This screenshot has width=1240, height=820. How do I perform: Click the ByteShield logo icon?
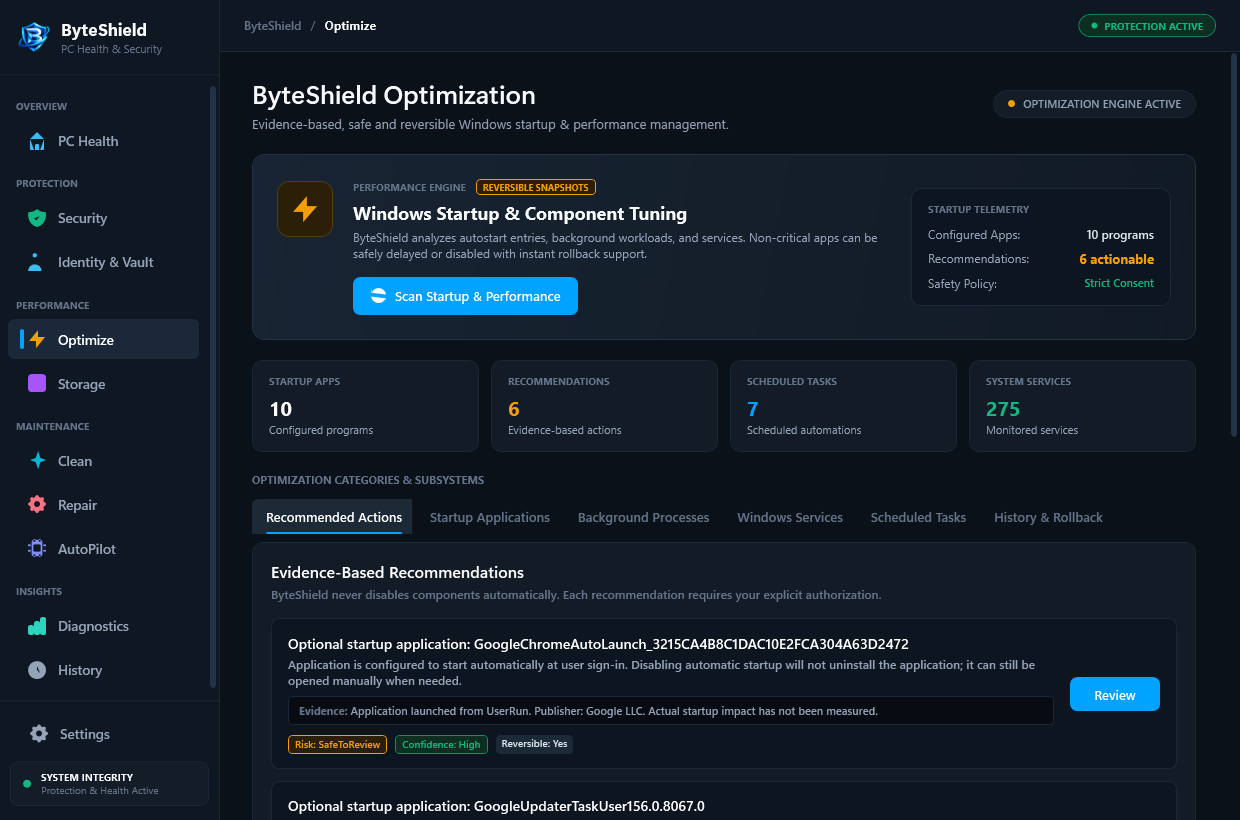34,37
